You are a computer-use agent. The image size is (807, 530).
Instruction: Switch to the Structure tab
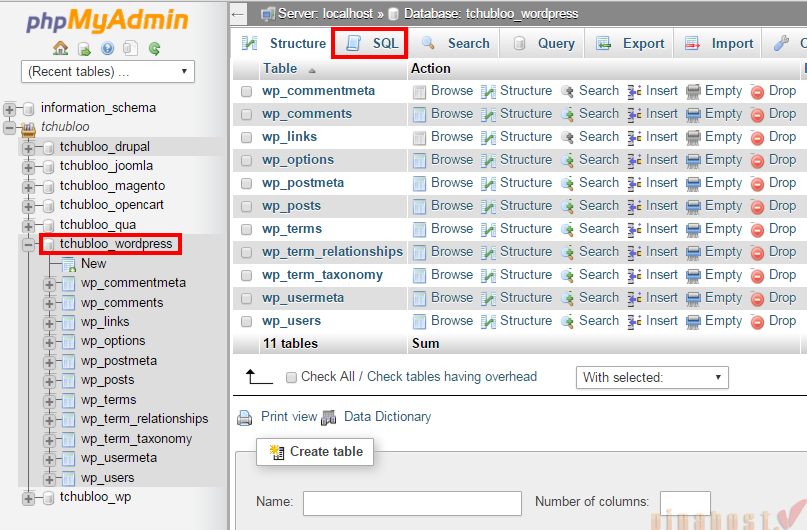coord(284,44)
